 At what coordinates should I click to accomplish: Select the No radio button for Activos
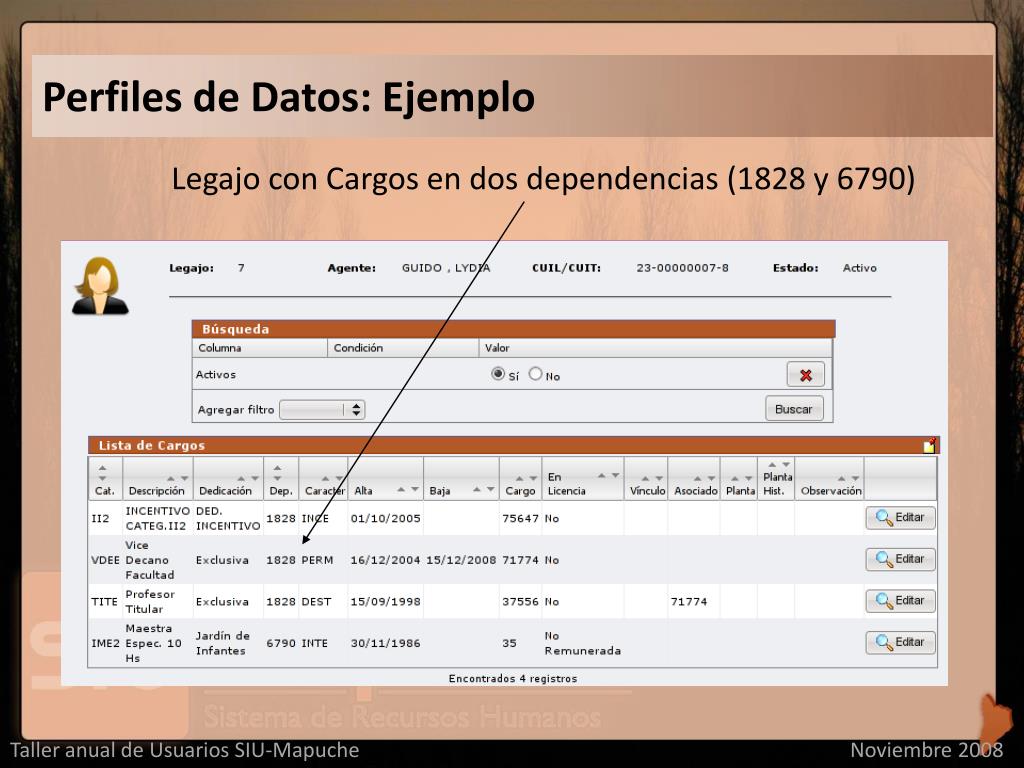[x=536, y=374]
